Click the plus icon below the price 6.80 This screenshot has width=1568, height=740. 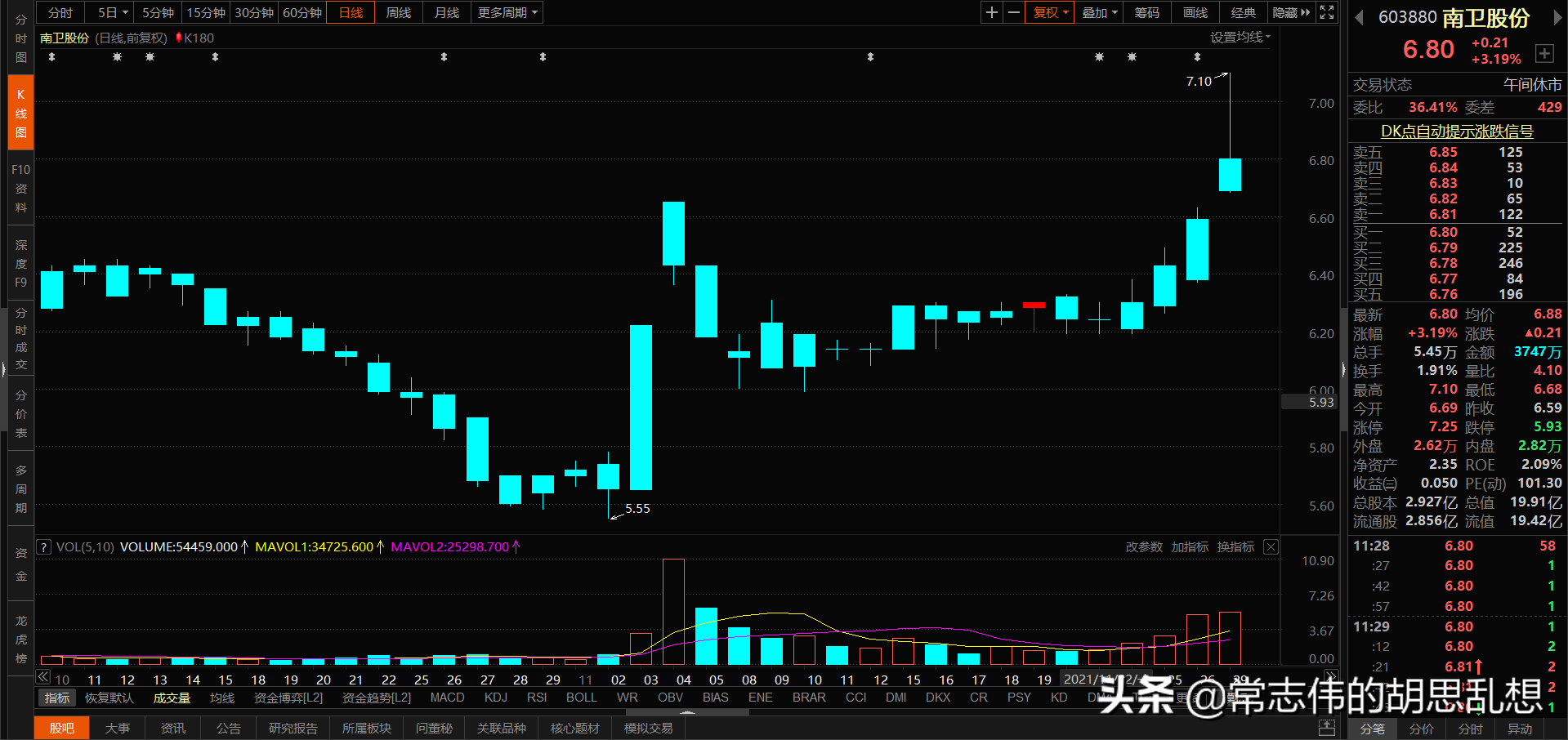coord(1545,53)
